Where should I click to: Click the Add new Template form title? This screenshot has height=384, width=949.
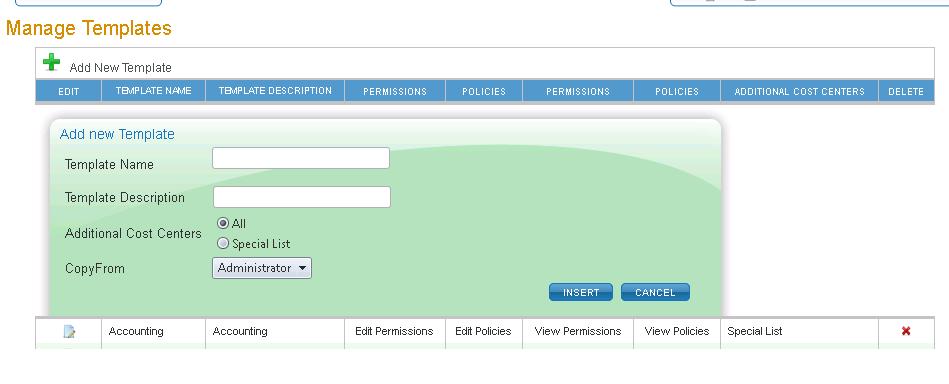(117, 134)
